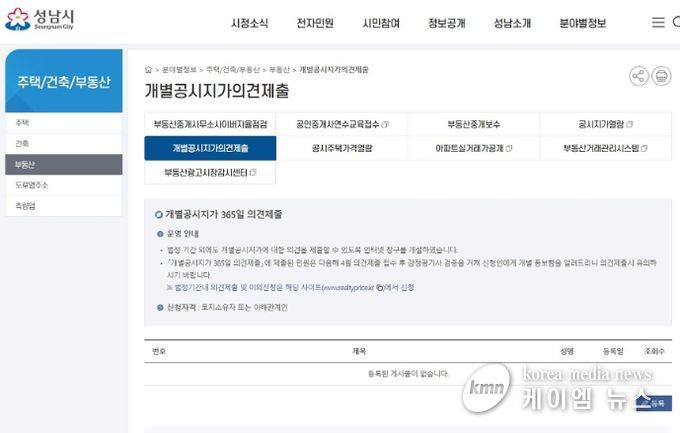Click external link icon beside 아파트실거래가공개
Image resolution: width=680 pixels, height=433 pixels.
pyautogui.click(x=509, y=148)
